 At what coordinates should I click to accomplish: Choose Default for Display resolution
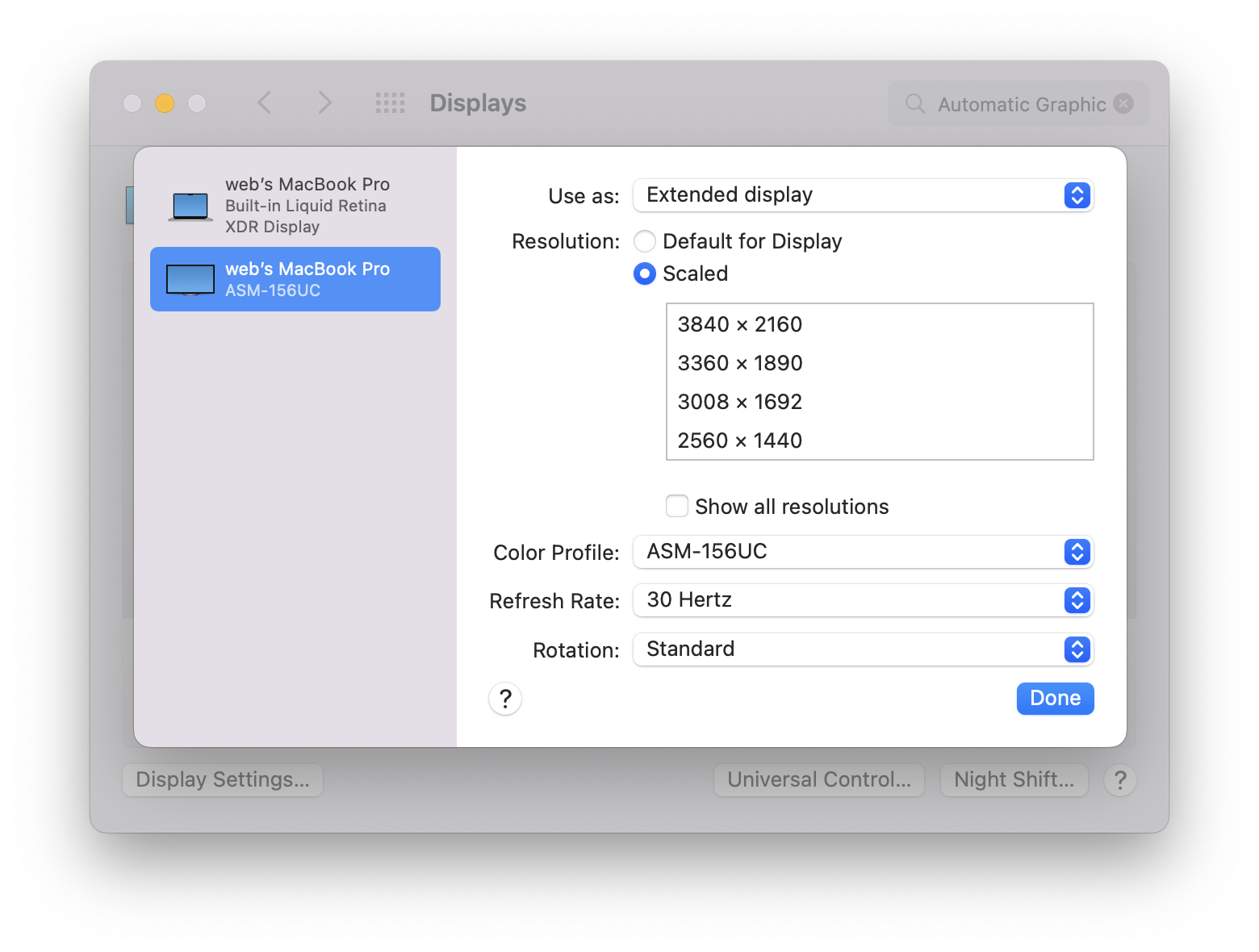point(645,241)
